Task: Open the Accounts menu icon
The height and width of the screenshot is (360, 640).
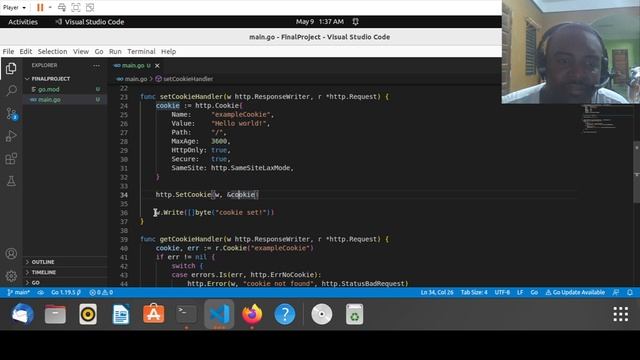Action: [x=11, y=253]
